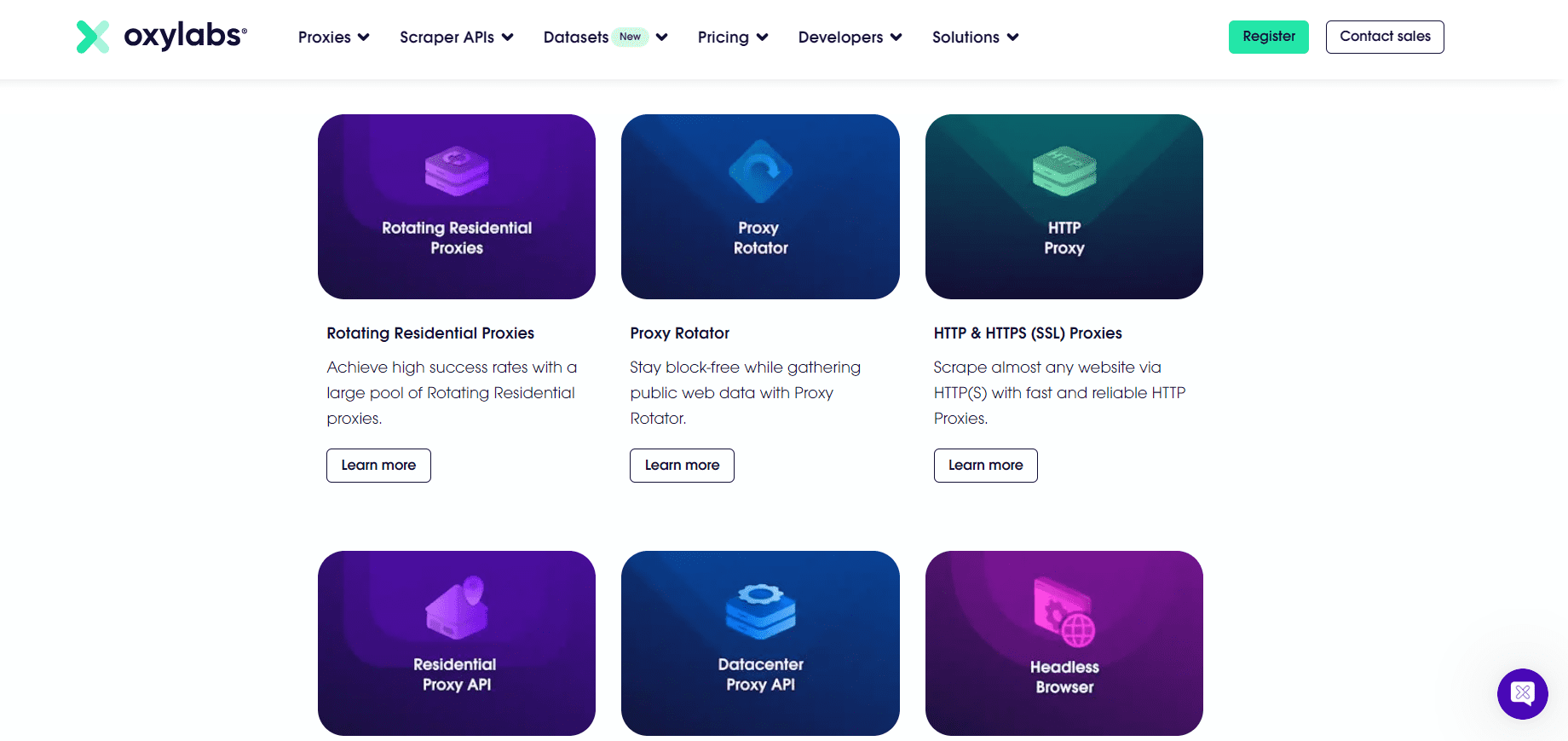Click the Proxy Rotator arrow icon
The image size is (1568, 741).
click(760, 171)
